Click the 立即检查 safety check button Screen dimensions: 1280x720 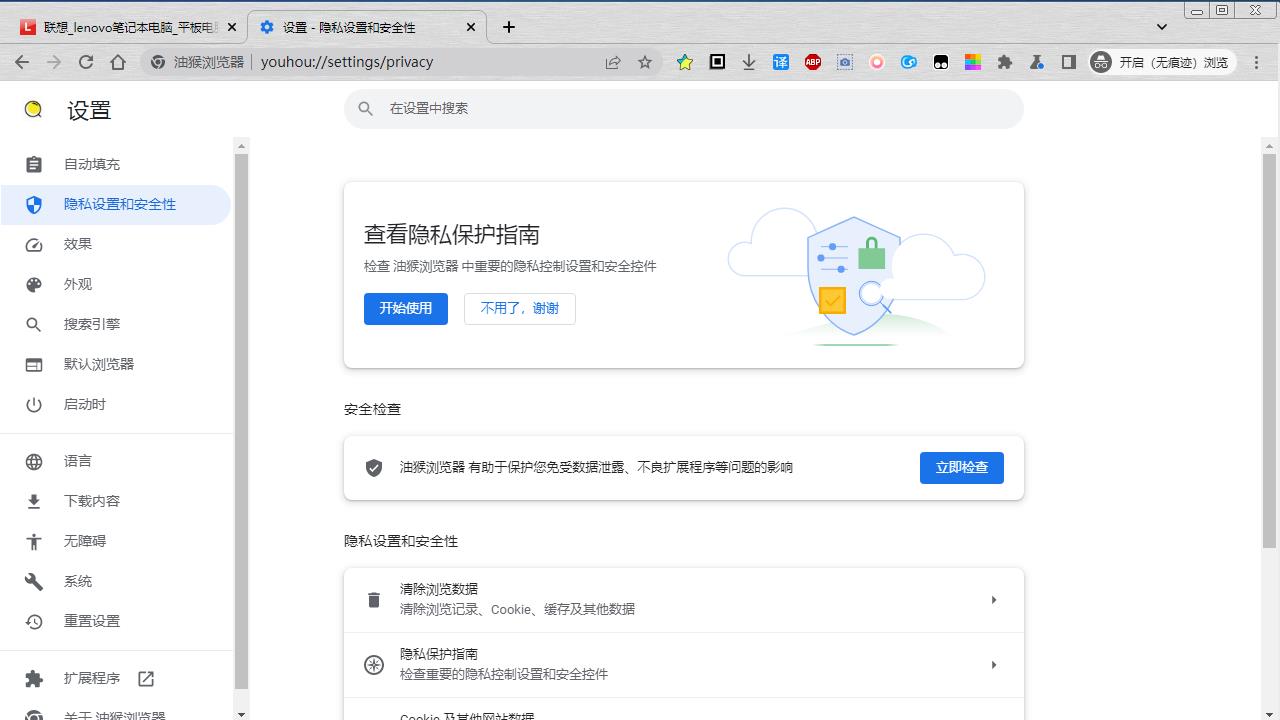tap(961, 467)
